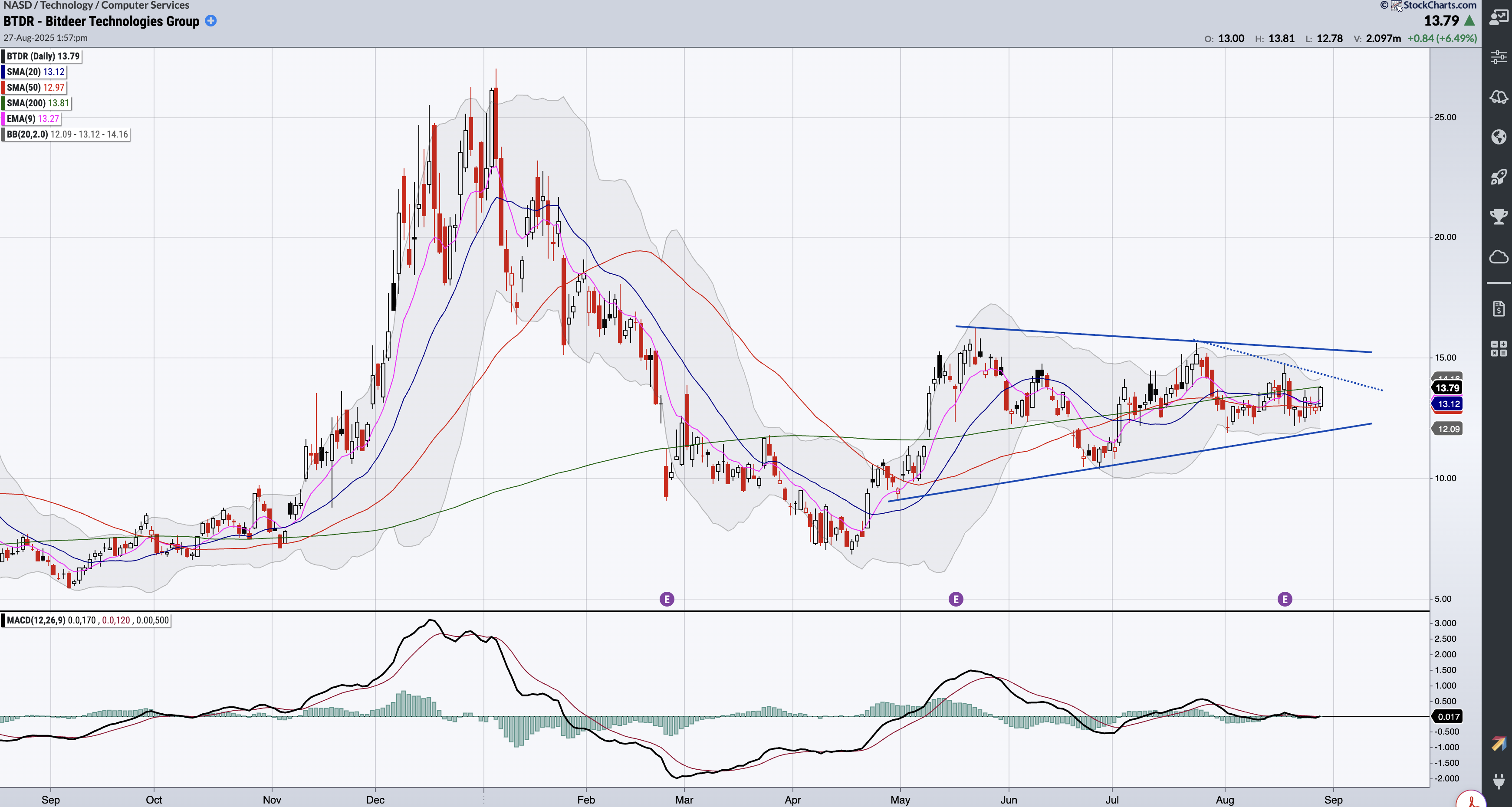The image size is (1512, 807).
Task: Click the earnings E marker in mid-August
Action: [x=1285, y=599]
